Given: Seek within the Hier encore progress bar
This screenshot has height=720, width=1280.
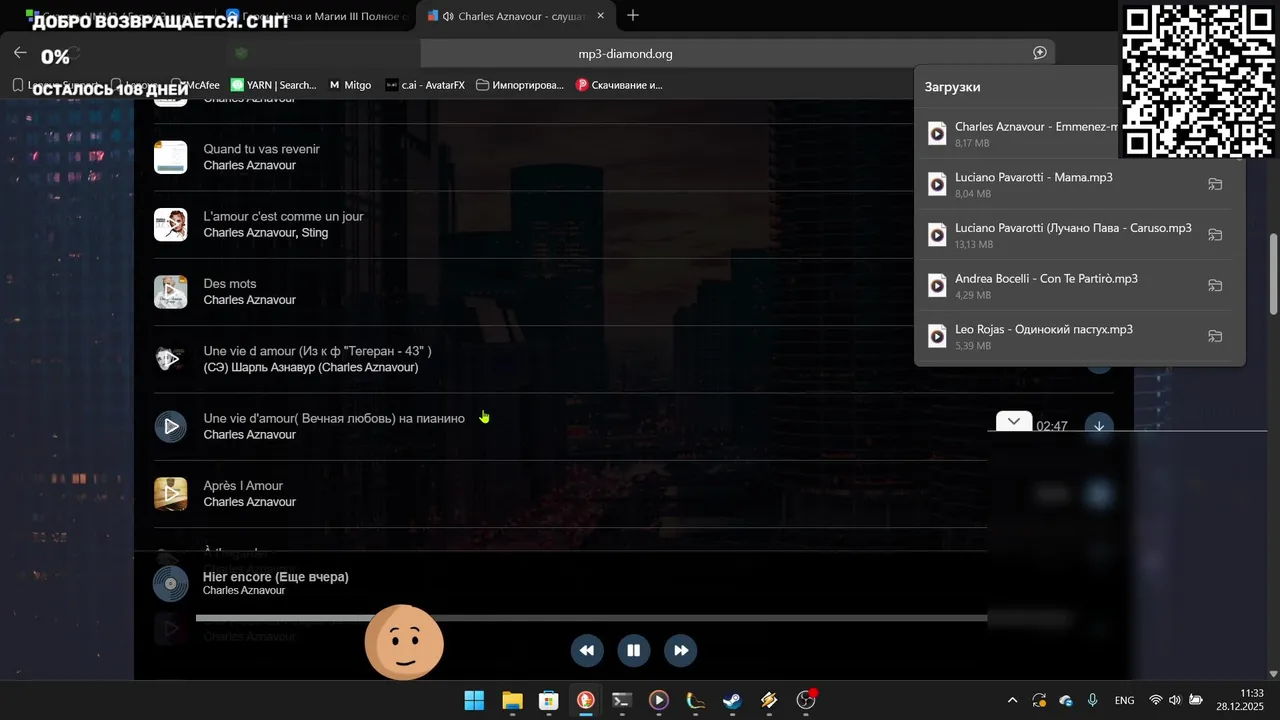Looking at the screenshot, I should click(x=591, y=618).
